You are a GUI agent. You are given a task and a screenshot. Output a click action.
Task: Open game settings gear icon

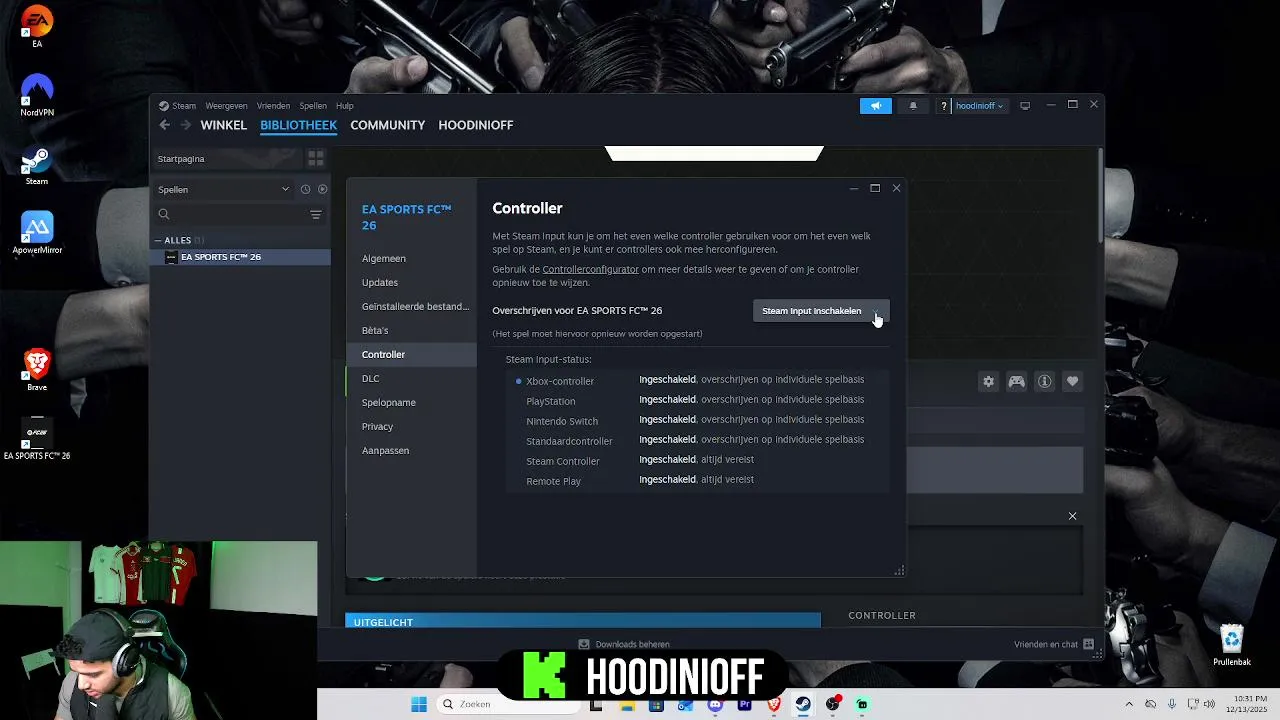(x=989, y=381)
